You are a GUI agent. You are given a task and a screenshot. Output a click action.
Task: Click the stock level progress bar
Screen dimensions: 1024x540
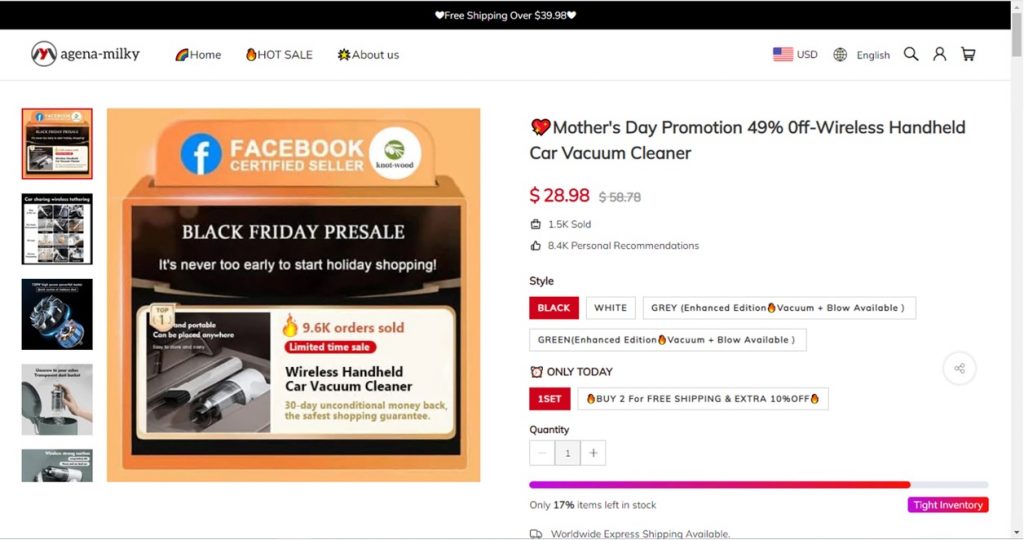click(x=758, y=485)
